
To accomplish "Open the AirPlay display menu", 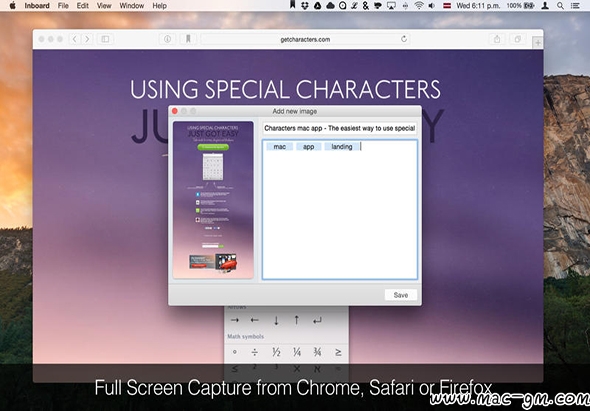I will click(x=391, y=6).
